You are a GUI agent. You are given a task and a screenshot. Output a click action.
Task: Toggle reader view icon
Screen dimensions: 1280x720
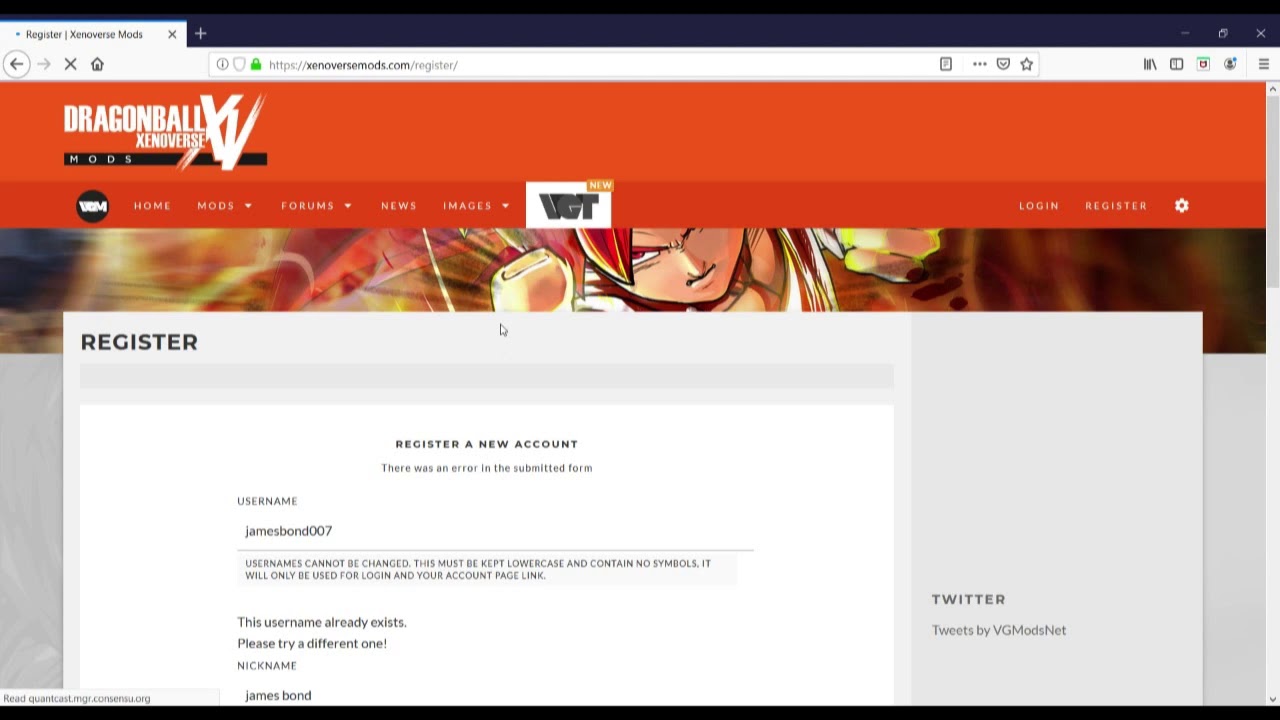946,64
